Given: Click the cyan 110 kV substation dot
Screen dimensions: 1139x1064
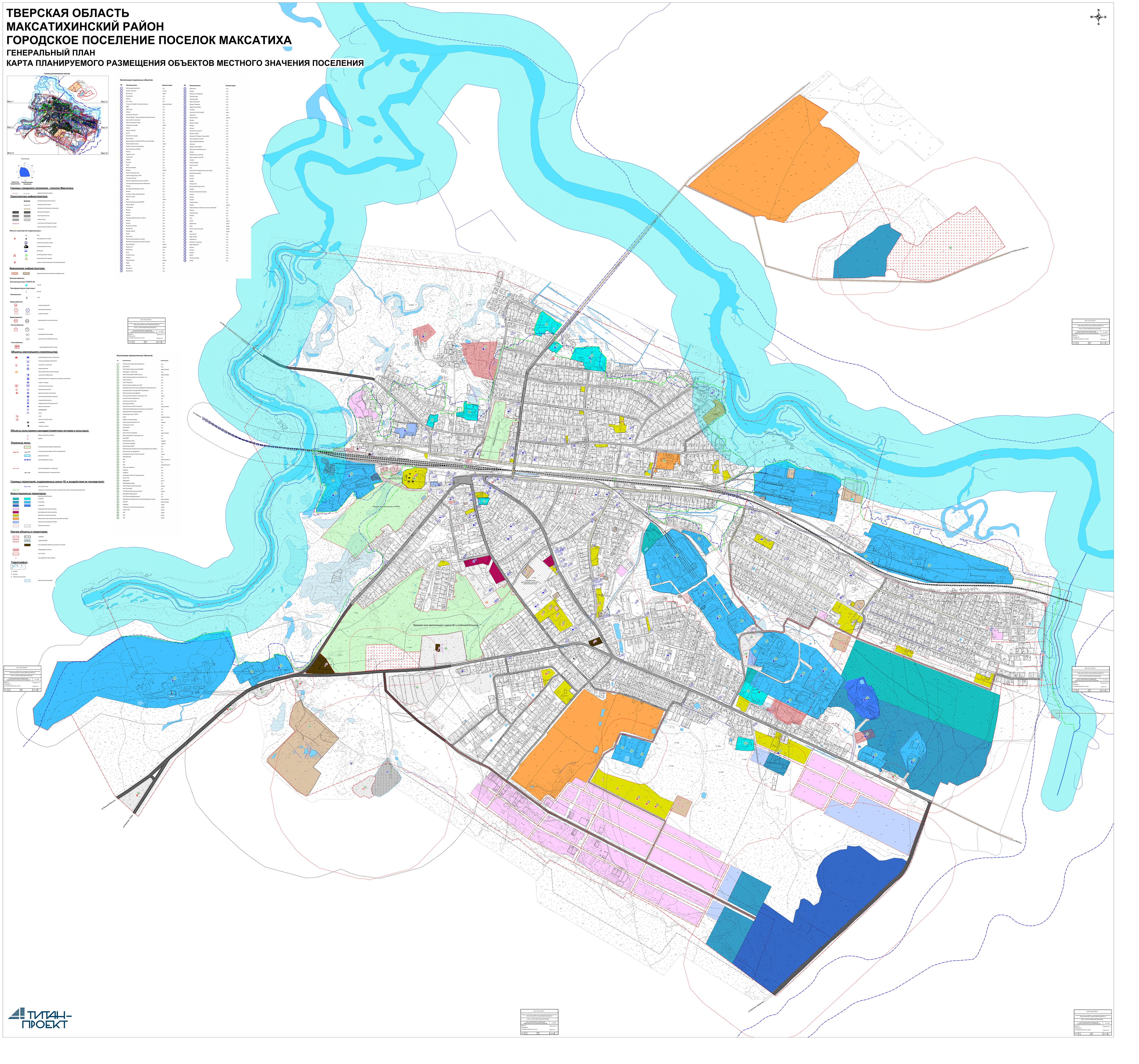Looking at the screenshot, I should (26, 285).
